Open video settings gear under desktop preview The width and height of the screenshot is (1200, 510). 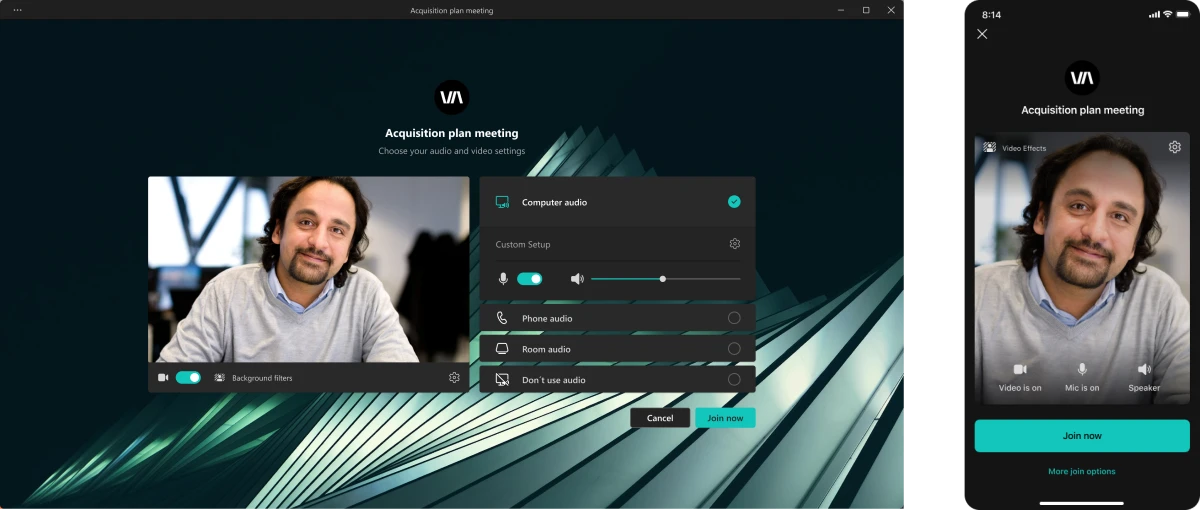(454, 378)
